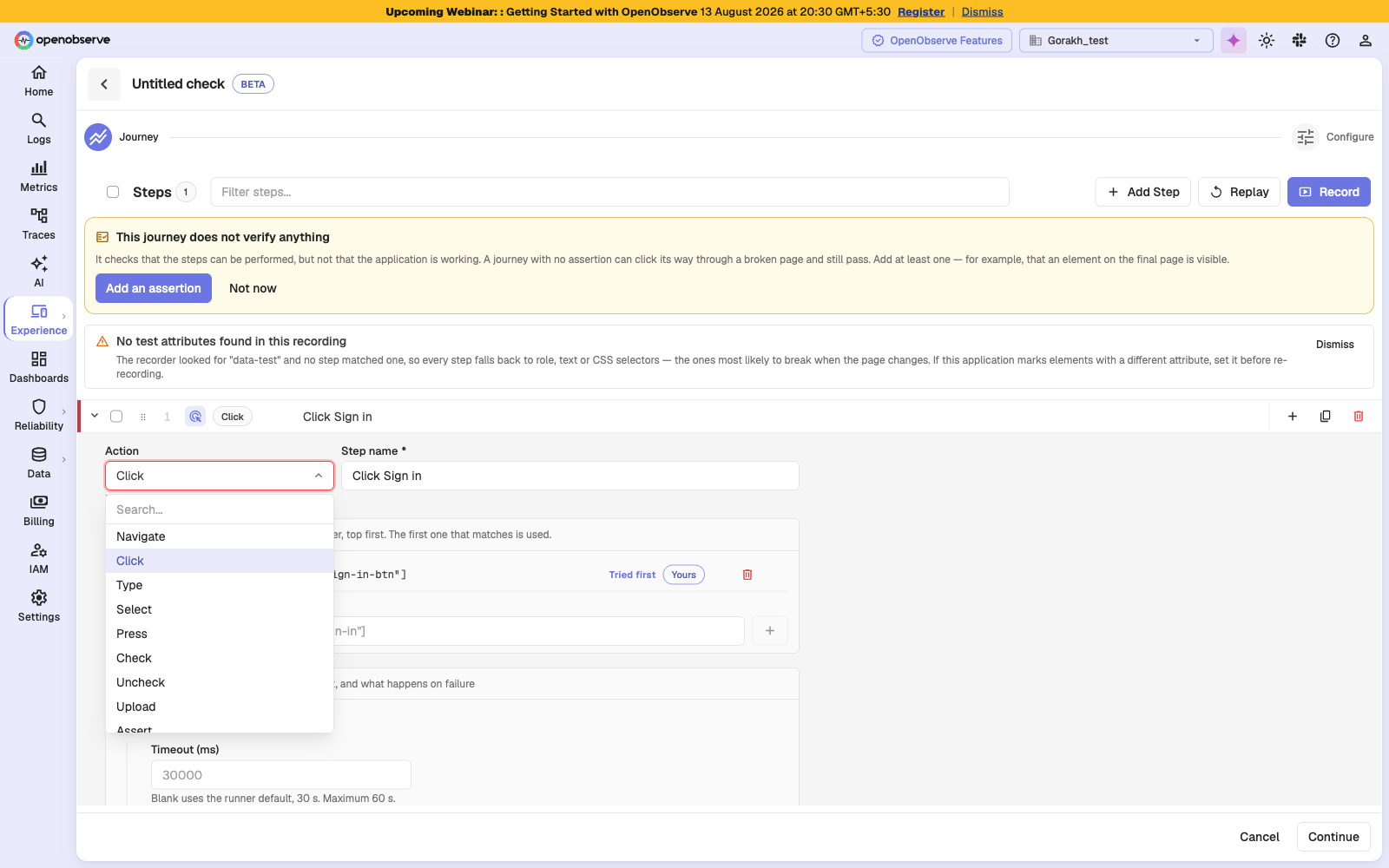Open Reliability in the sidebar
This screenshot has width=1389, height=868.
point(39,416)
